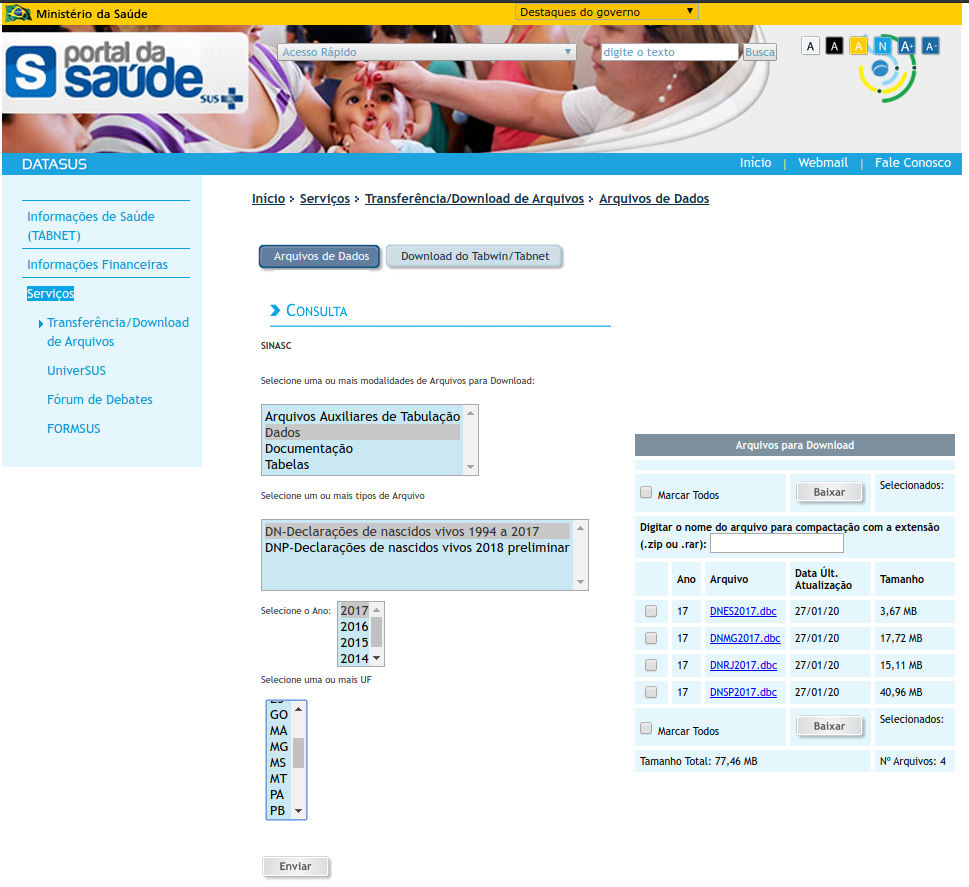Click the upper Baixar button

click(x=829, y=492)
